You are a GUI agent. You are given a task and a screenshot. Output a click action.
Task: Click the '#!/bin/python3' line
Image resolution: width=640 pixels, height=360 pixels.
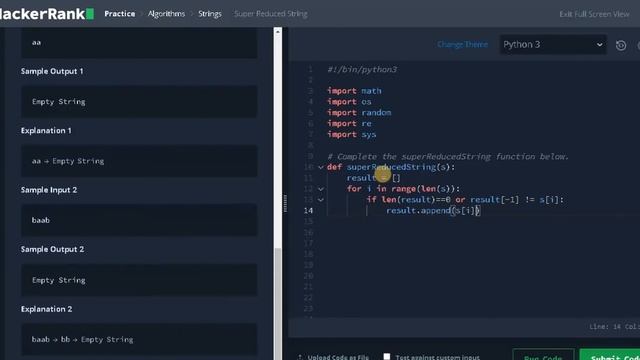362,69
